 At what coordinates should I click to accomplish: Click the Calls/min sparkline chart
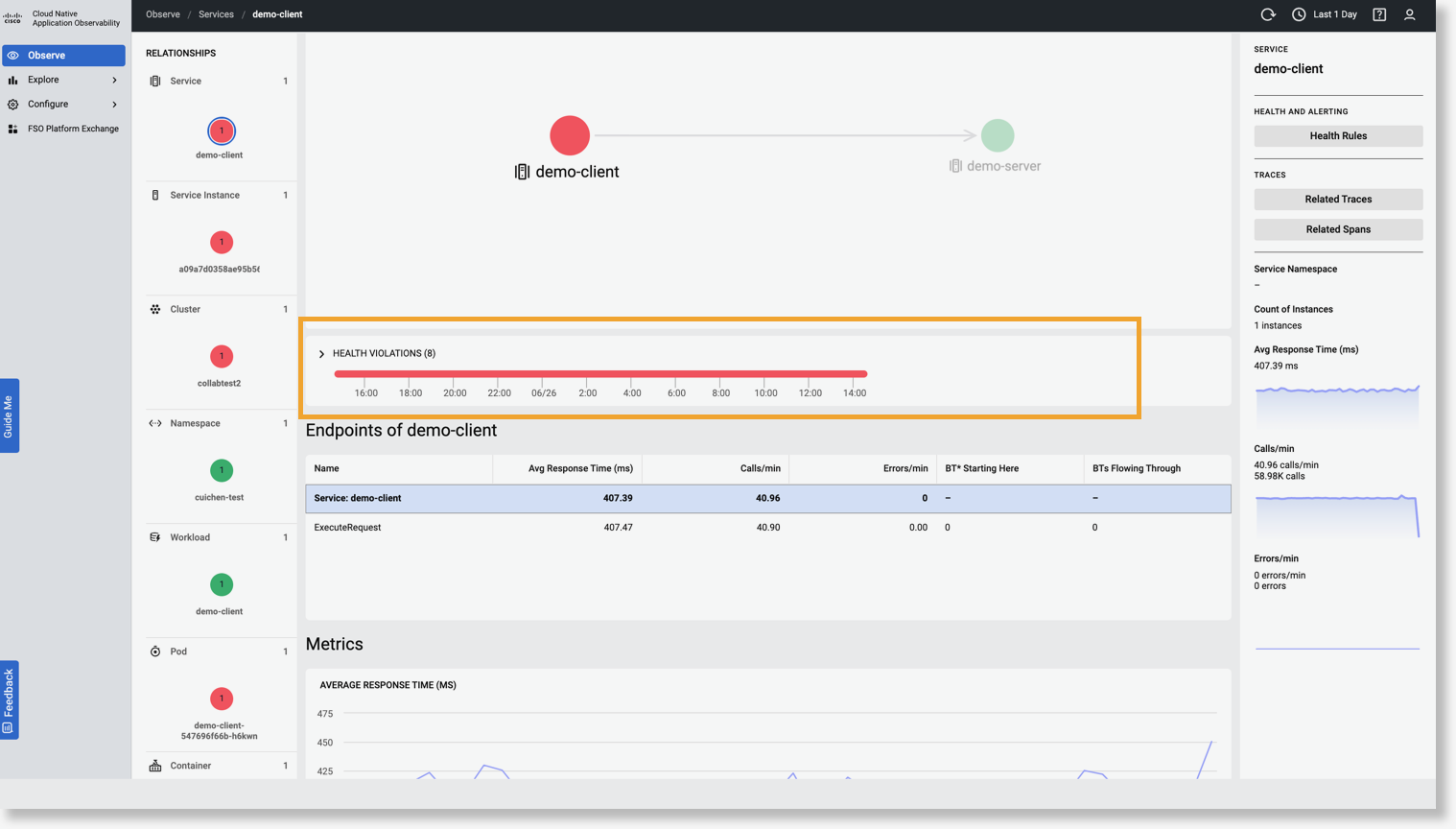coord(1337,515)
